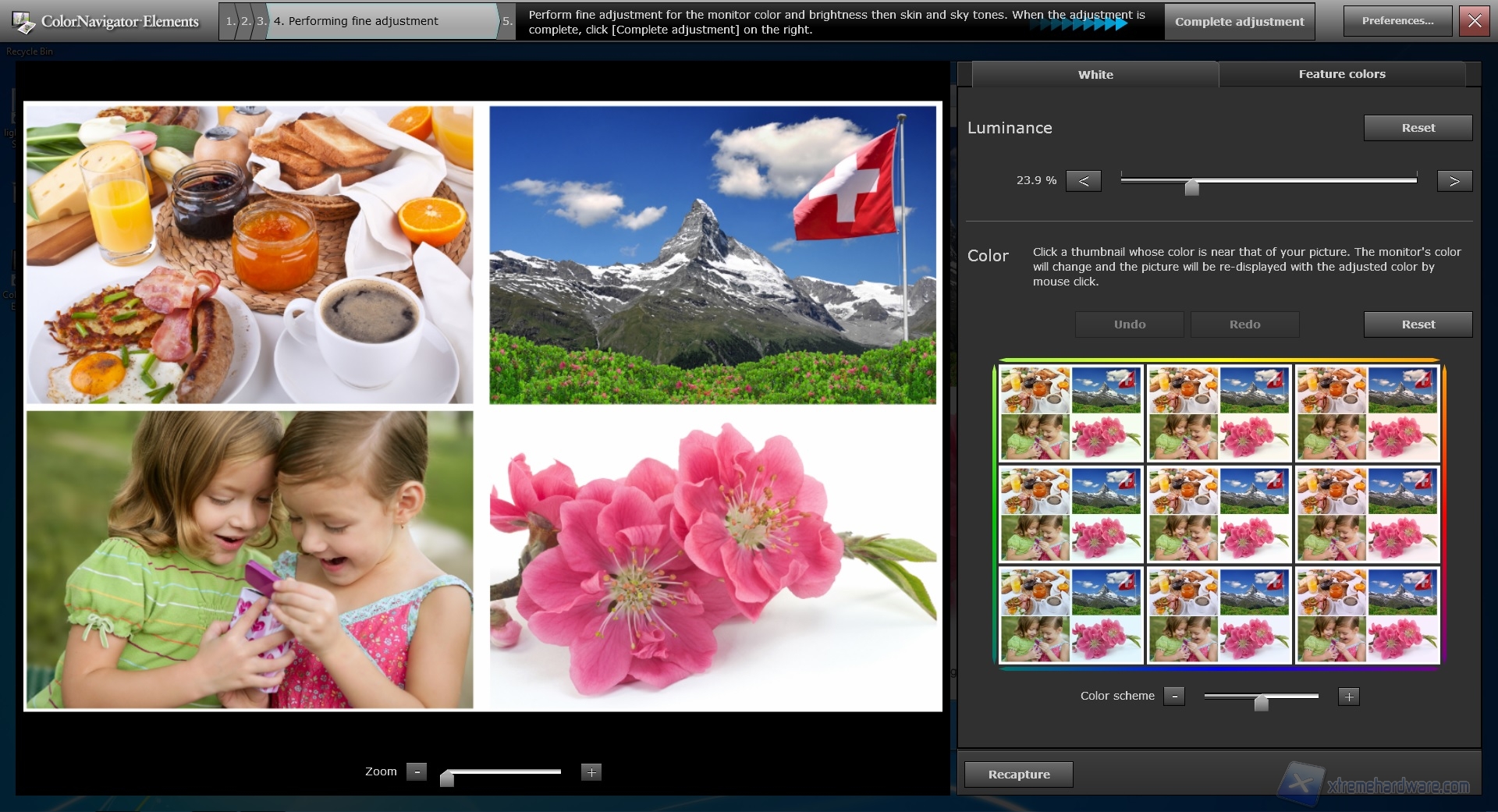Undo the last color adjustment
Image resolution: width=1498 pixels, height=812 pixels.
(x=1129, y=324)
